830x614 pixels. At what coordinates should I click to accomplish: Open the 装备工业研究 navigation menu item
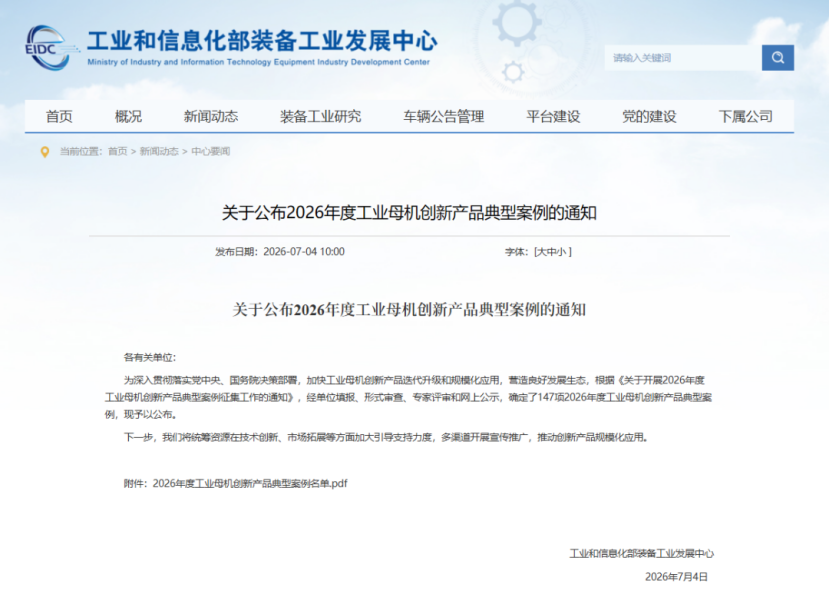[320, 116]
